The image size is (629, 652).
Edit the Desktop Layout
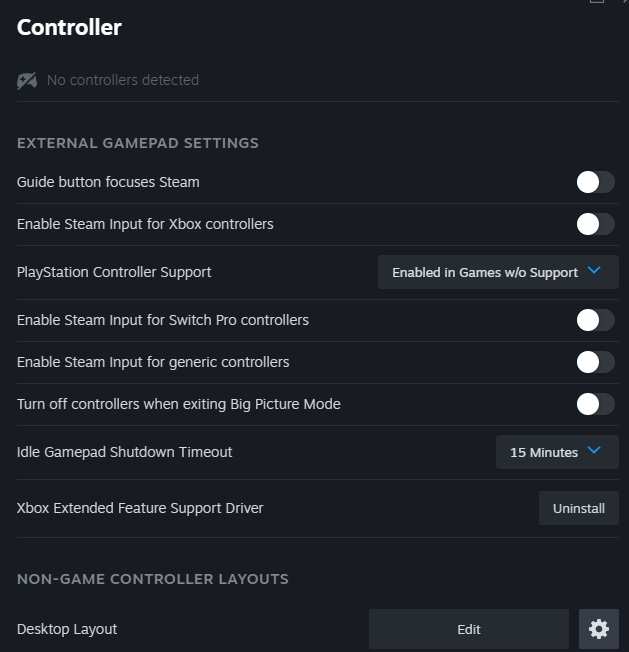(468, 629)
